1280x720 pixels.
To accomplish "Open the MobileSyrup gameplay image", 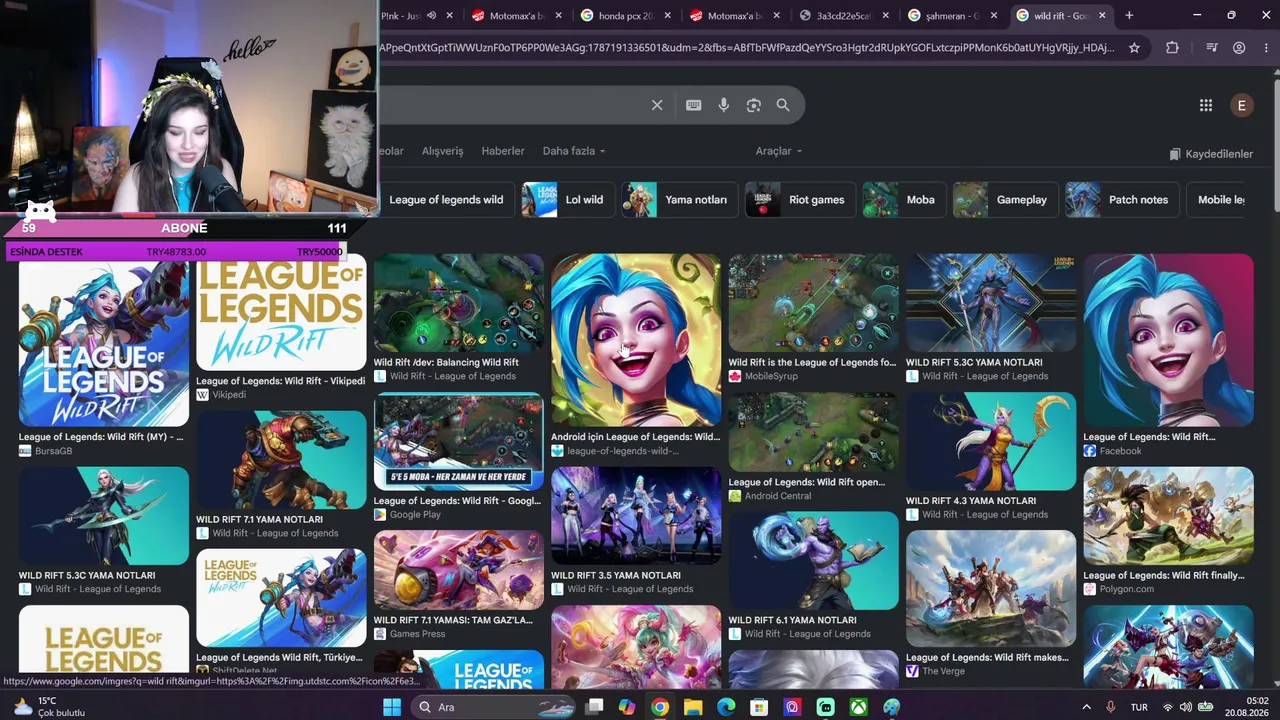I will (814, 302).
